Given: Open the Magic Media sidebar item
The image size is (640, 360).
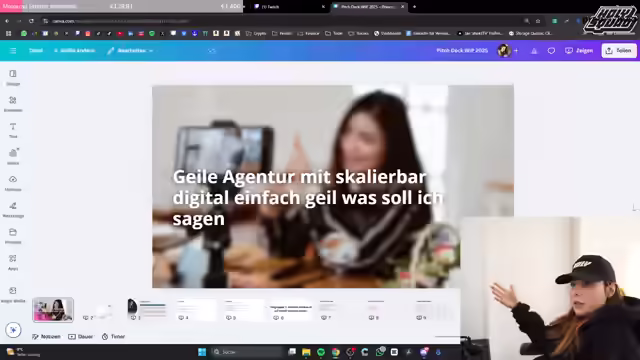Looking at the screenshot, I should pyautogui.click(x=13, y=294).
